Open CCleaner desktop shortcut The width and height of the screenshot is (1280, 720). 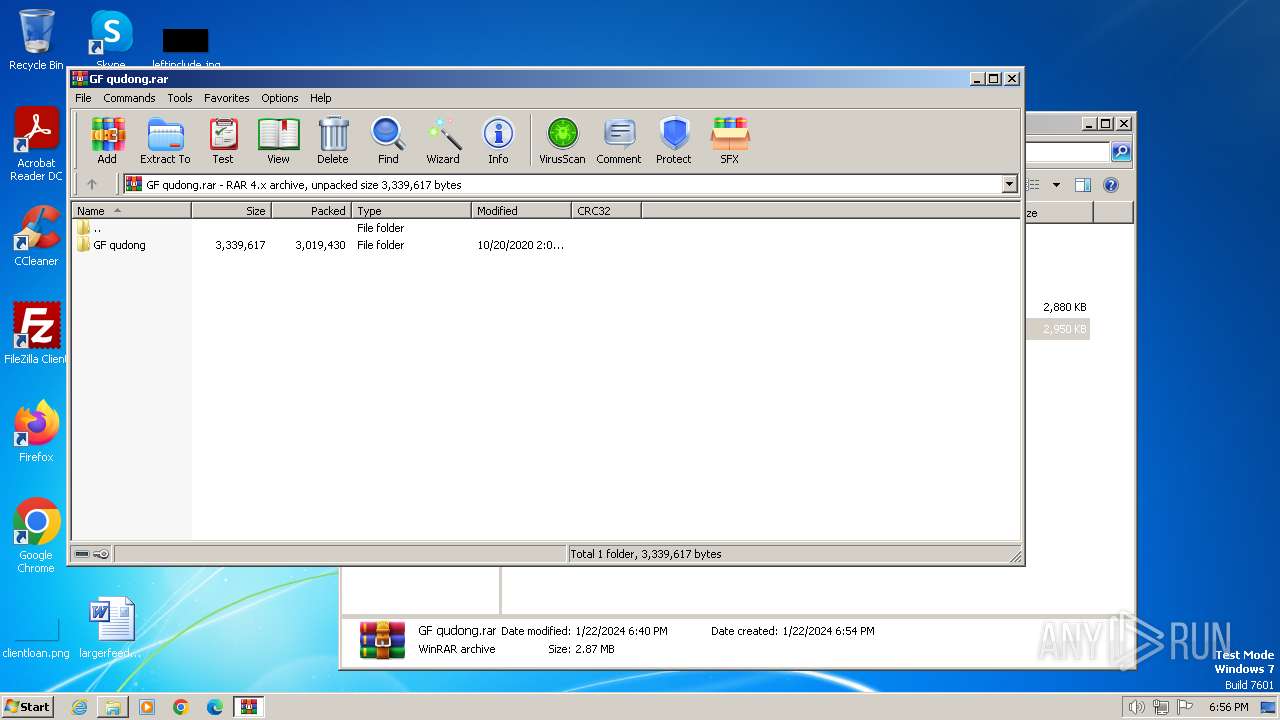coord(36,236)
